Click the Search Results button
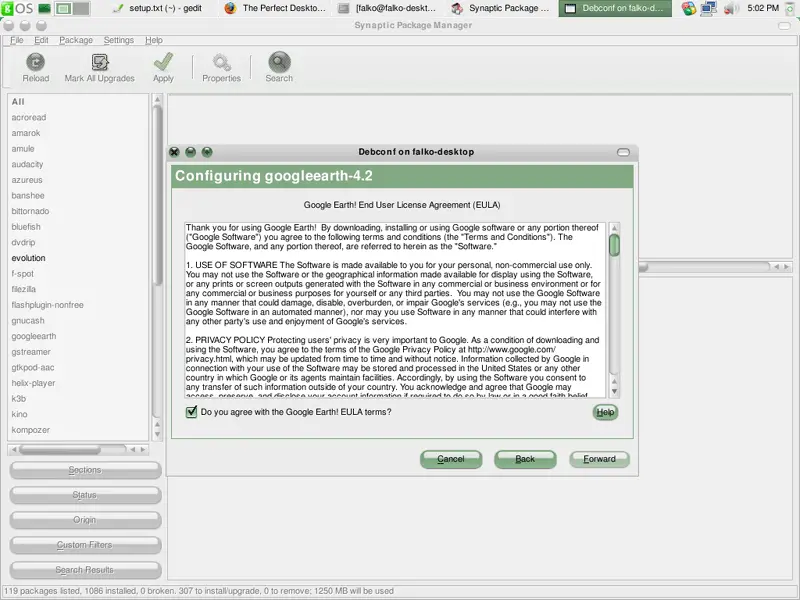Screen dimensions: 800x600 (85, 570)
